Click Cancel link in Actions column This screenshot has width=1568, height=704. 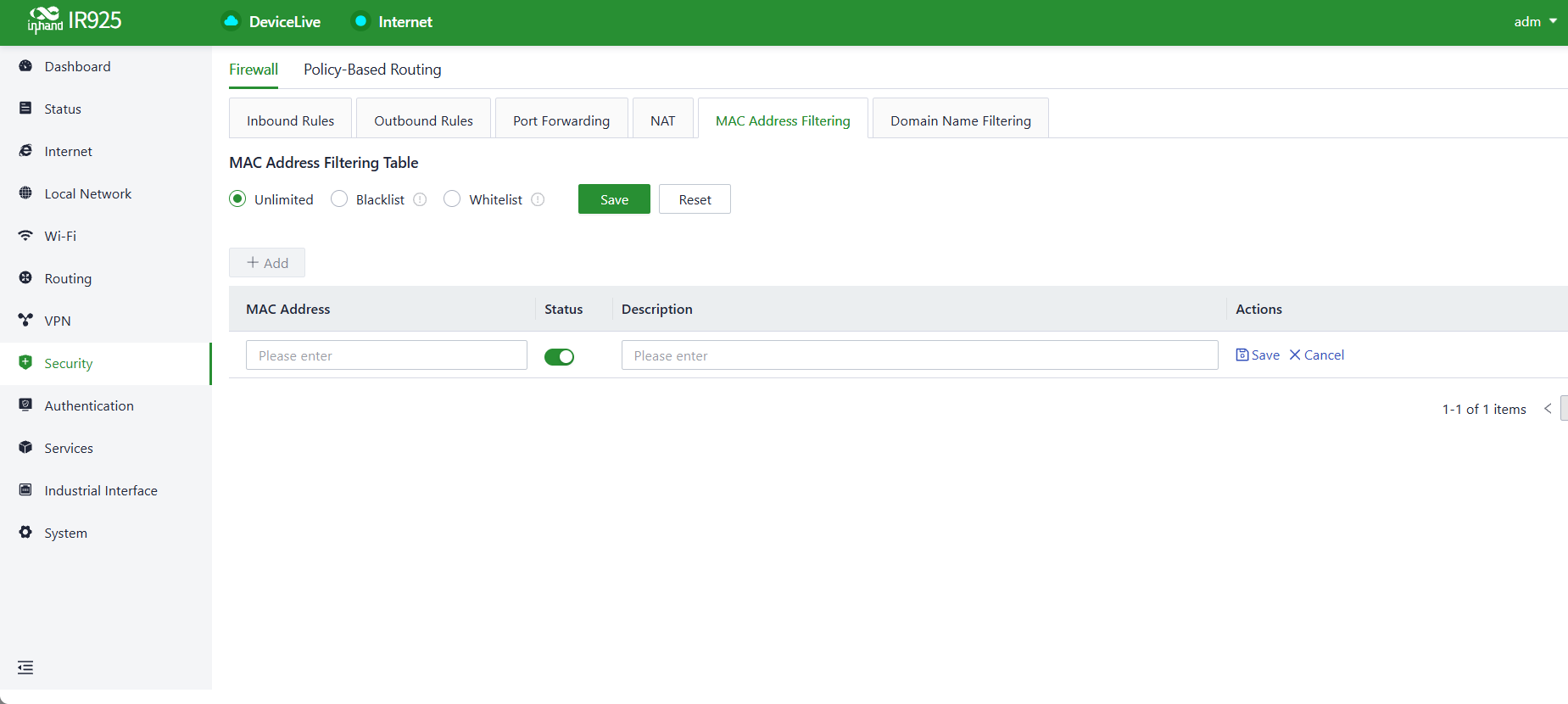coord(1317,355)
